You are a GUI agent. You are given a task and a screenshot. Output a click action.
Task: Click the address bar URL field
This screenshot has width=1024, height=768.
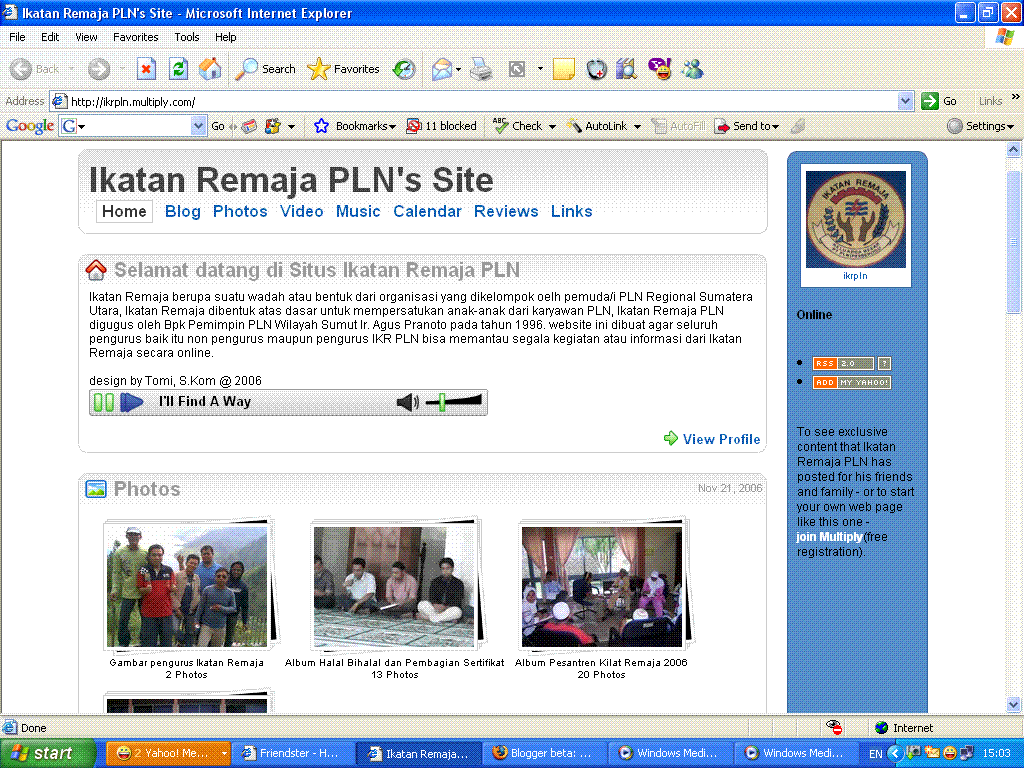(x=482, y=101)
